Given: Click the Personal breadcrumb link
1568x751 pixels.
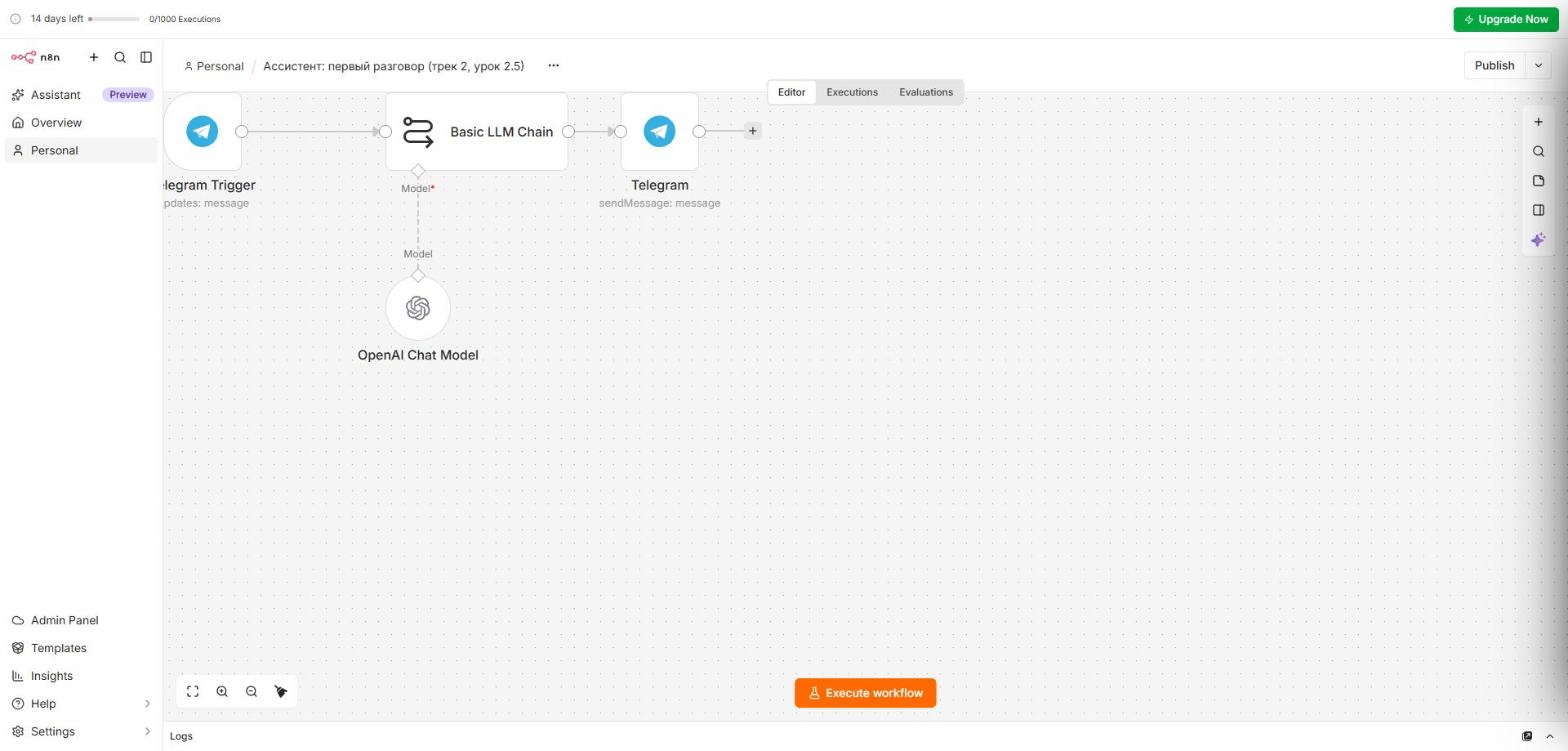Looking at the screenshot, I should [x=214, y=66].
